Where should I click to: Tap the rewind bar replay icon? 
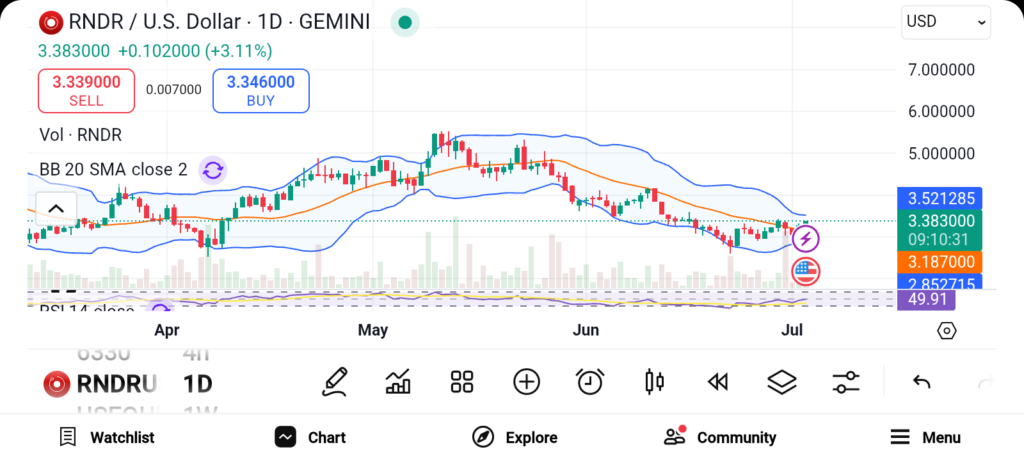tap(718, 382)
